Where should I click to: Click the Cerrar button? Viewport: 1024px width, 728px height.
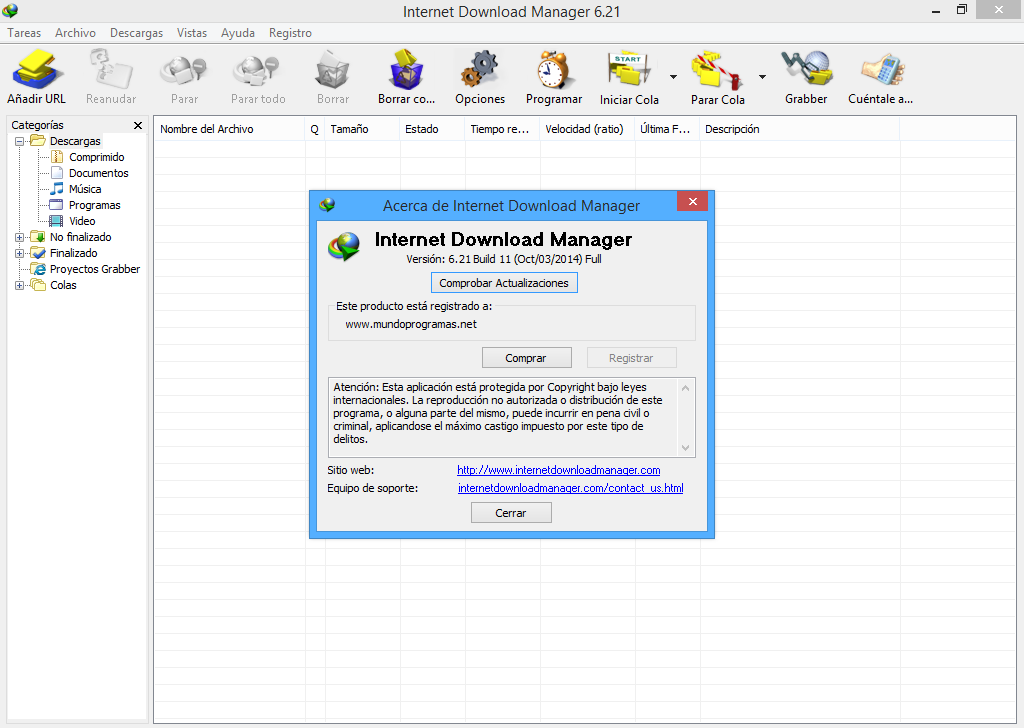[x=511, y=513]
